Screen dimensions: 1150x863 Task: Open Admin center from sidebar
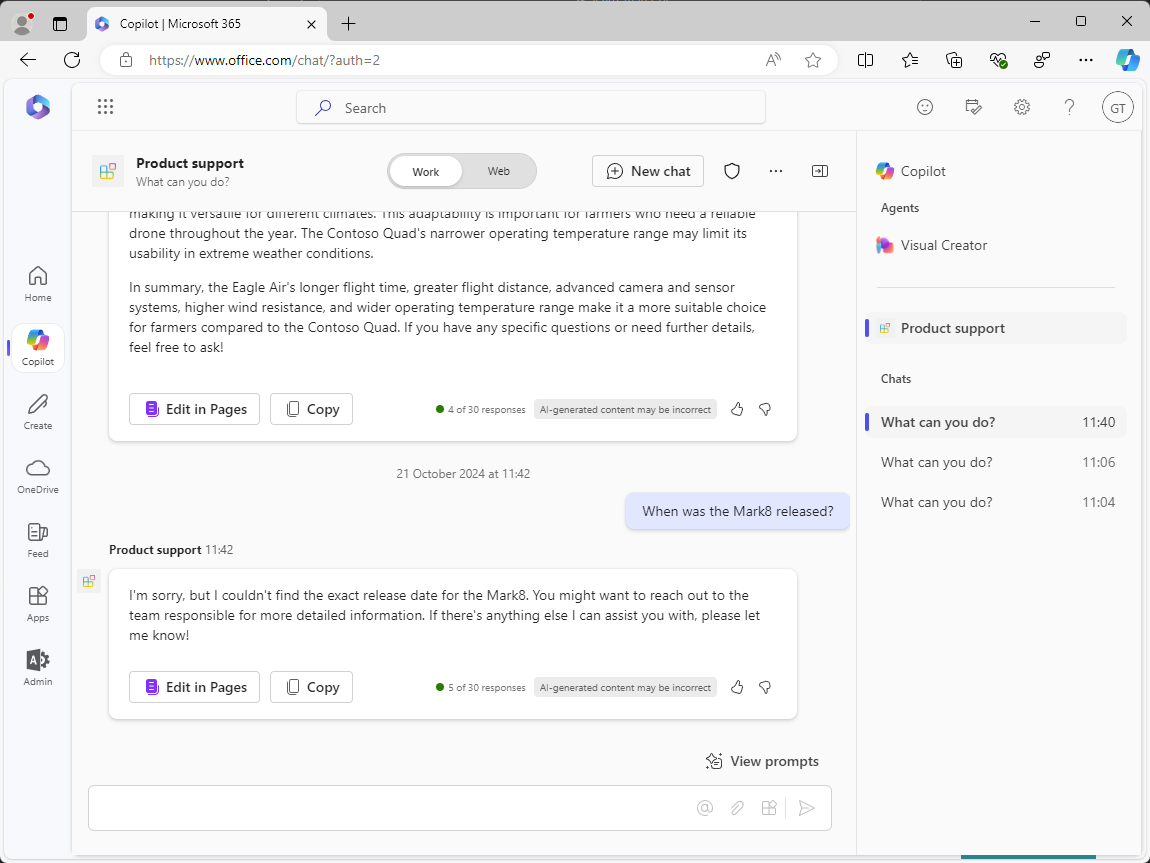coord(38,667)
